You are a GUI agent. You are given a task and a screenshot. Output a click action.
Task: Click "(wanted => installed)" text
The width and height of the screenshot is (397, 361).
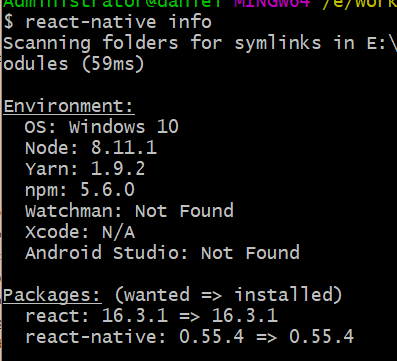point(228,295)
